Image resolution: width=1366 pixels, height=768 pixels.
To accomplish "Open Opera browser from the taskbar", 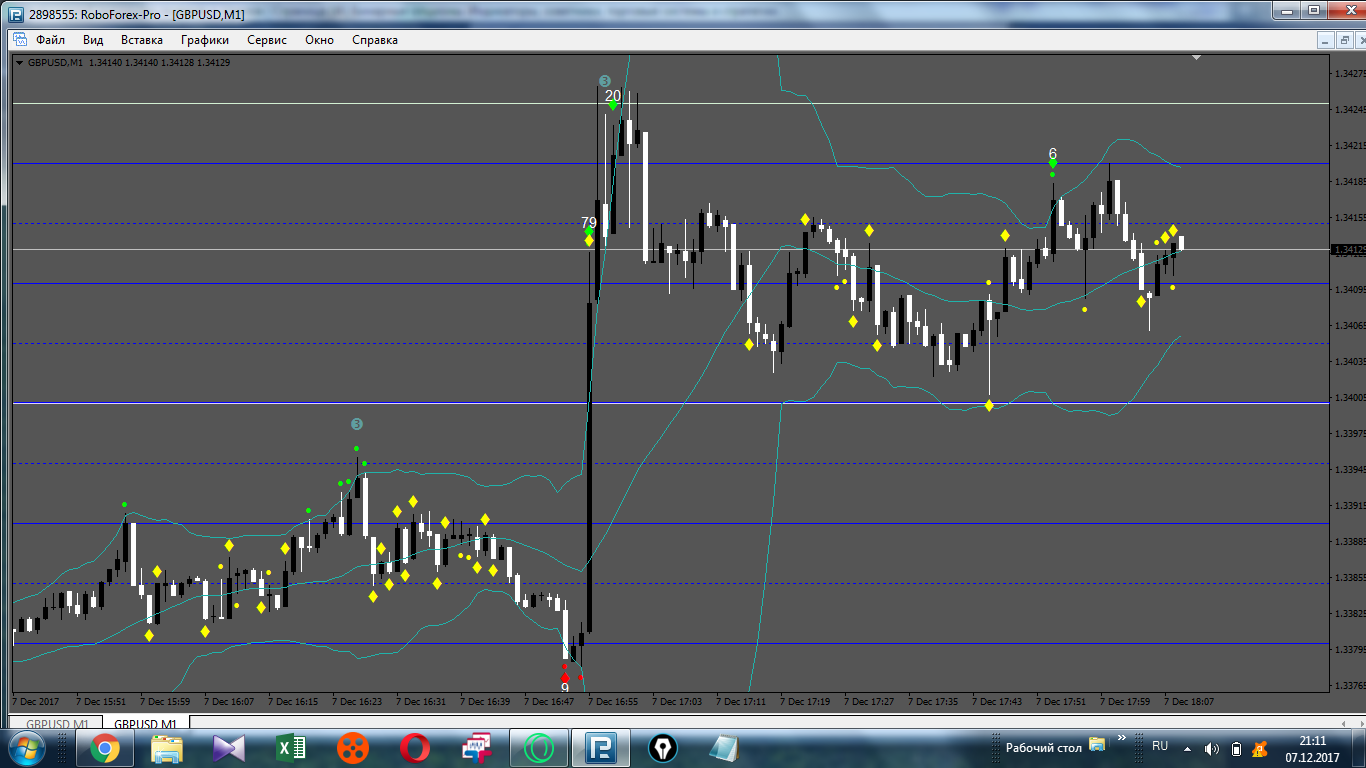I will (415, 747).
